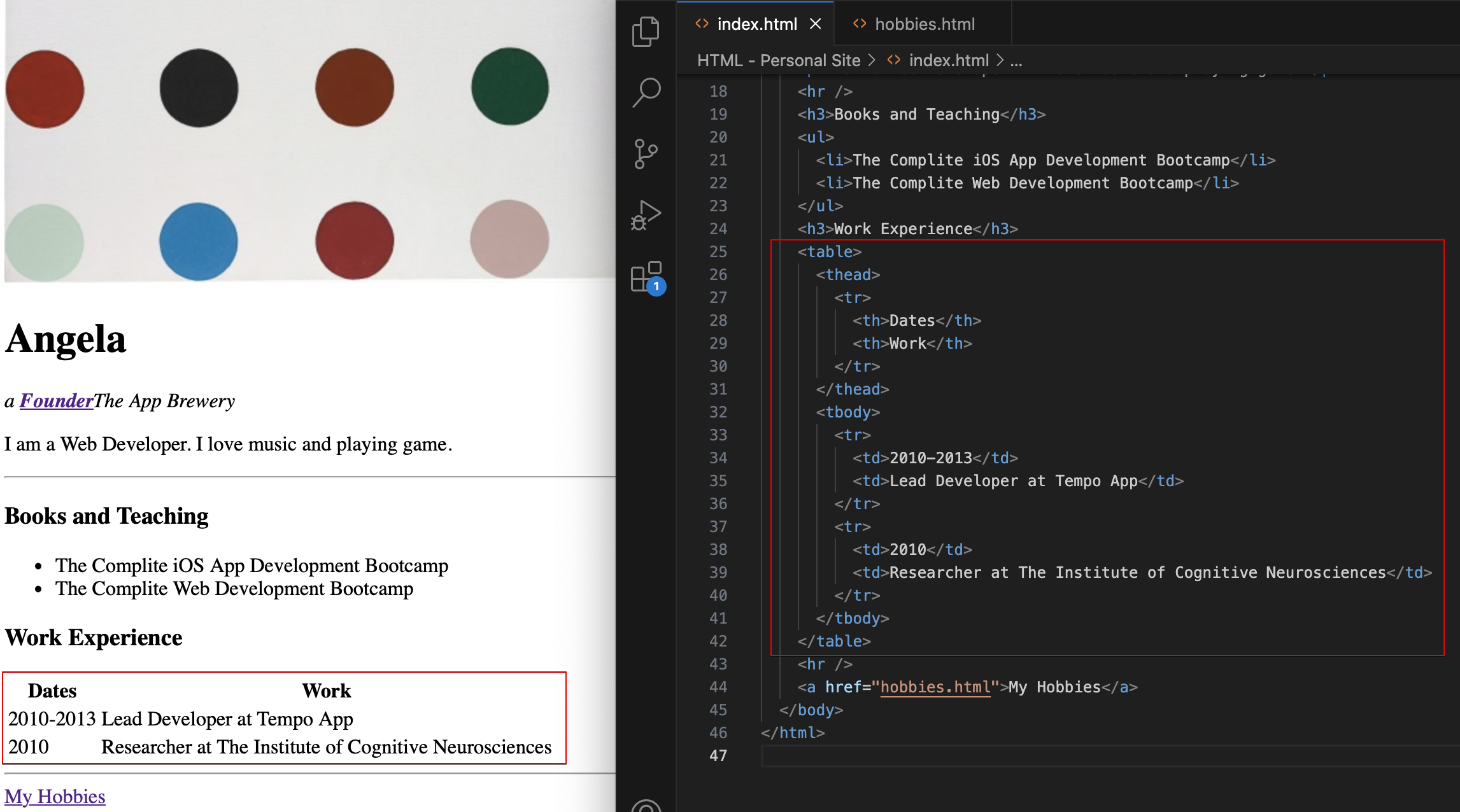Click line number 25 in the gutter
1460x812 pixels.
pyautogui.click(x=718, y=252)
